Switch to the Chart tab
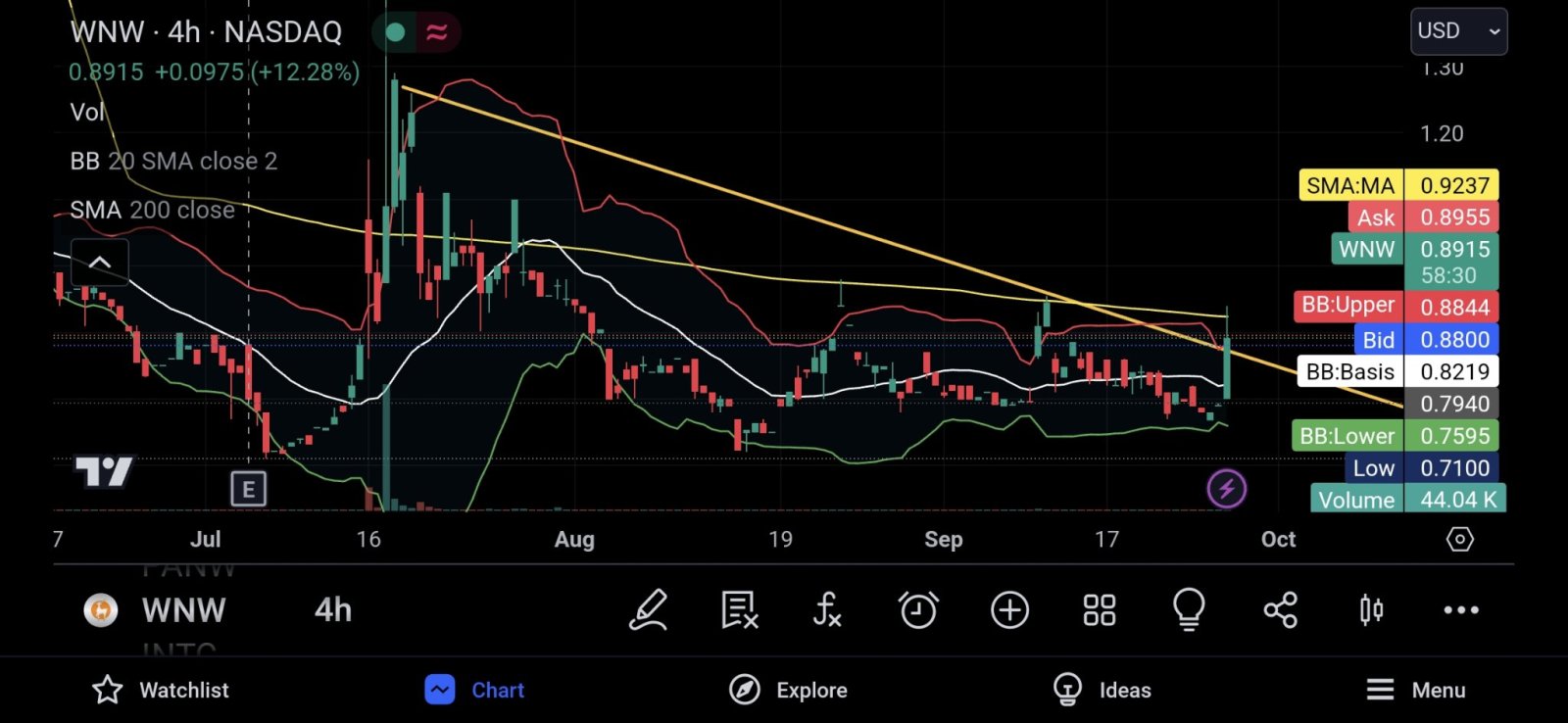Viewport: 1568px width, 723px height. [x=475, y=690]
